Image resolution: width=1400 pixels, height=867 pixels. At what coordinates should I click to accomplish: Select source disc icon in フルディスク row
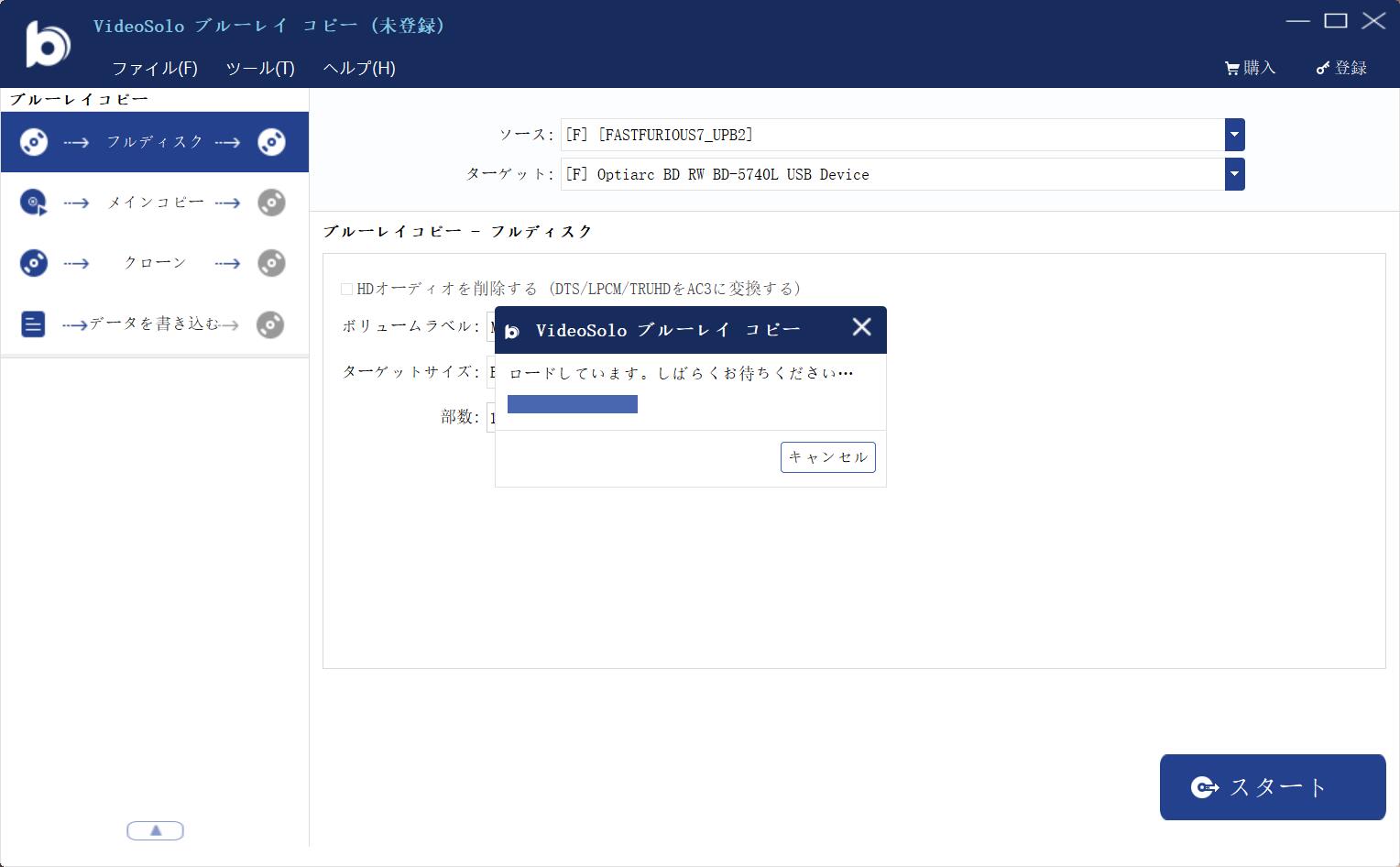(34, 142)
